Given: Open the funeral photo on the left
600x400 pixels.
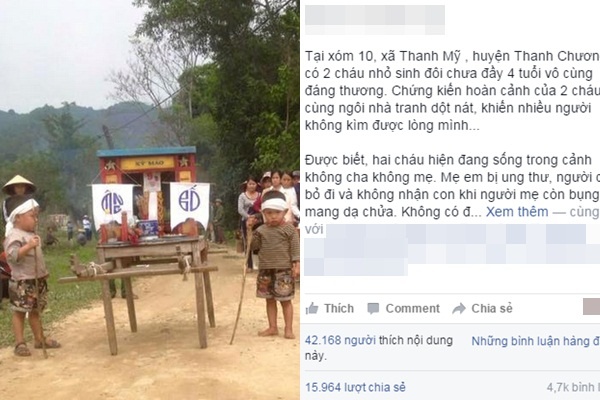Looking at the screenshot, I should click(x=150, y=200).
